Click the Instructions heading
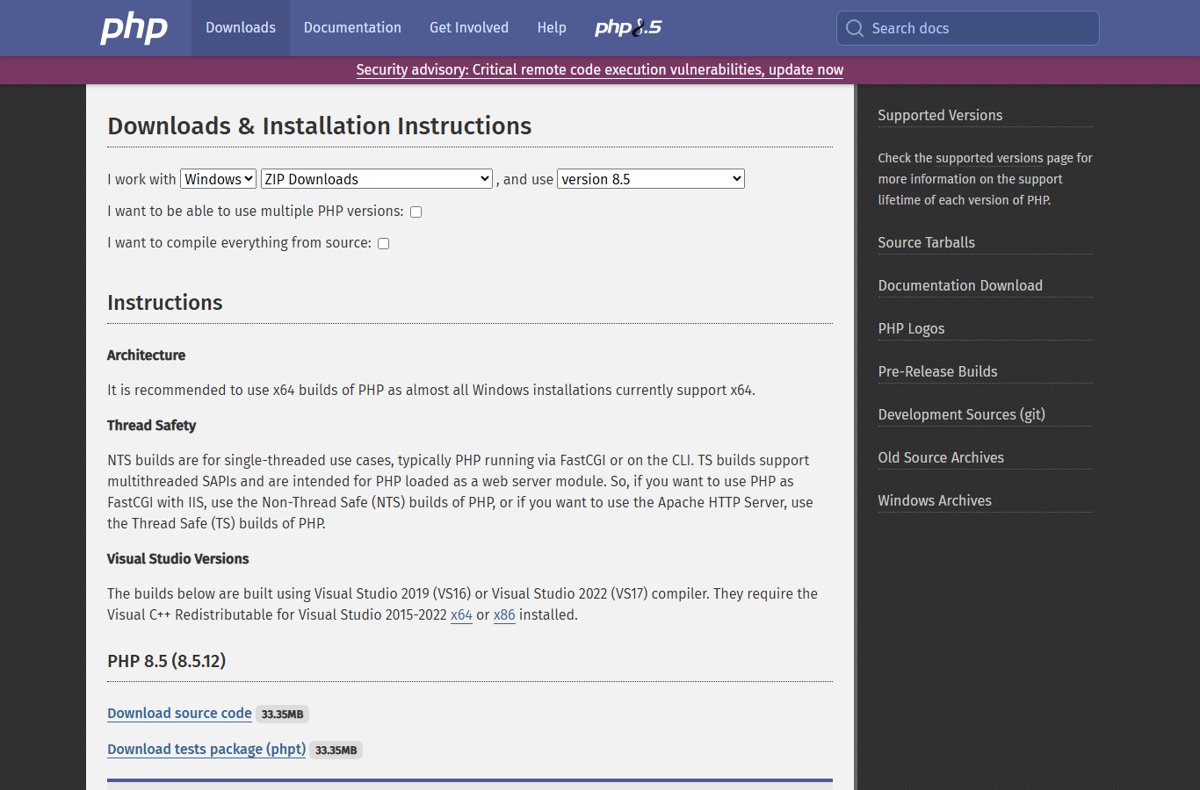The width and height of the screenshot is (1200, 790). [x=165, y=302]
